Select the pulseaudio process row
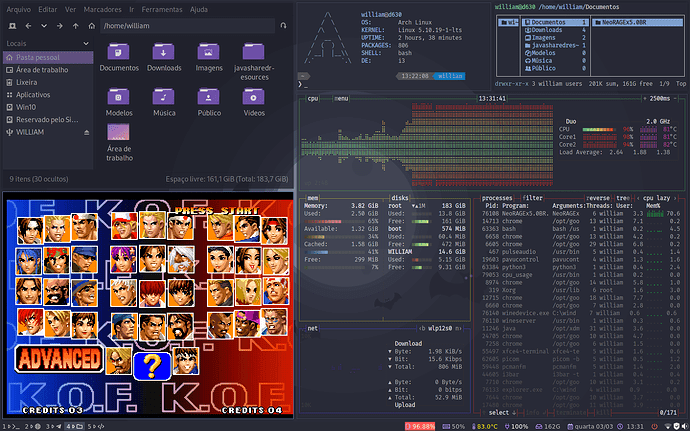Screen dimensions: 690x431 [581, 252]
